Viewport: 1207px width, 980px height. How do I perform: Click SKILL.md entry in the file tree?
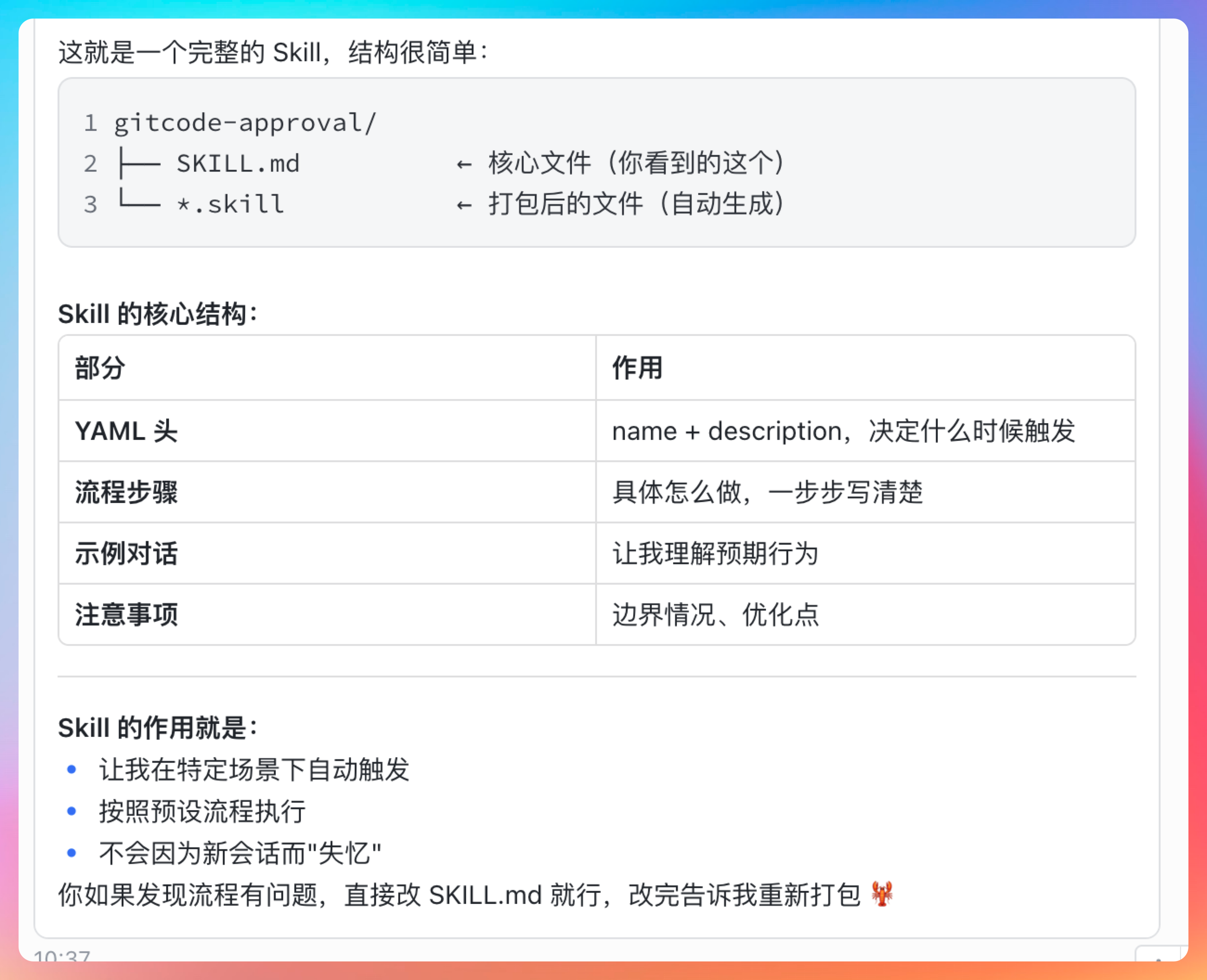coord(238,164)
